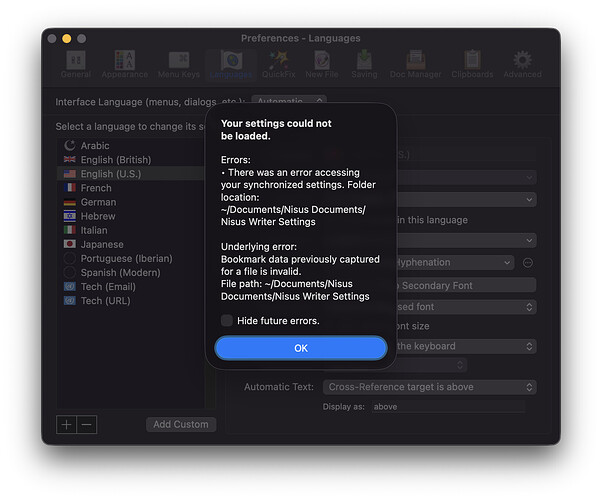This screenshot has height=500, width=602.
Task: Click the Spanish (Modern) round icon
Action: (69, 272)
